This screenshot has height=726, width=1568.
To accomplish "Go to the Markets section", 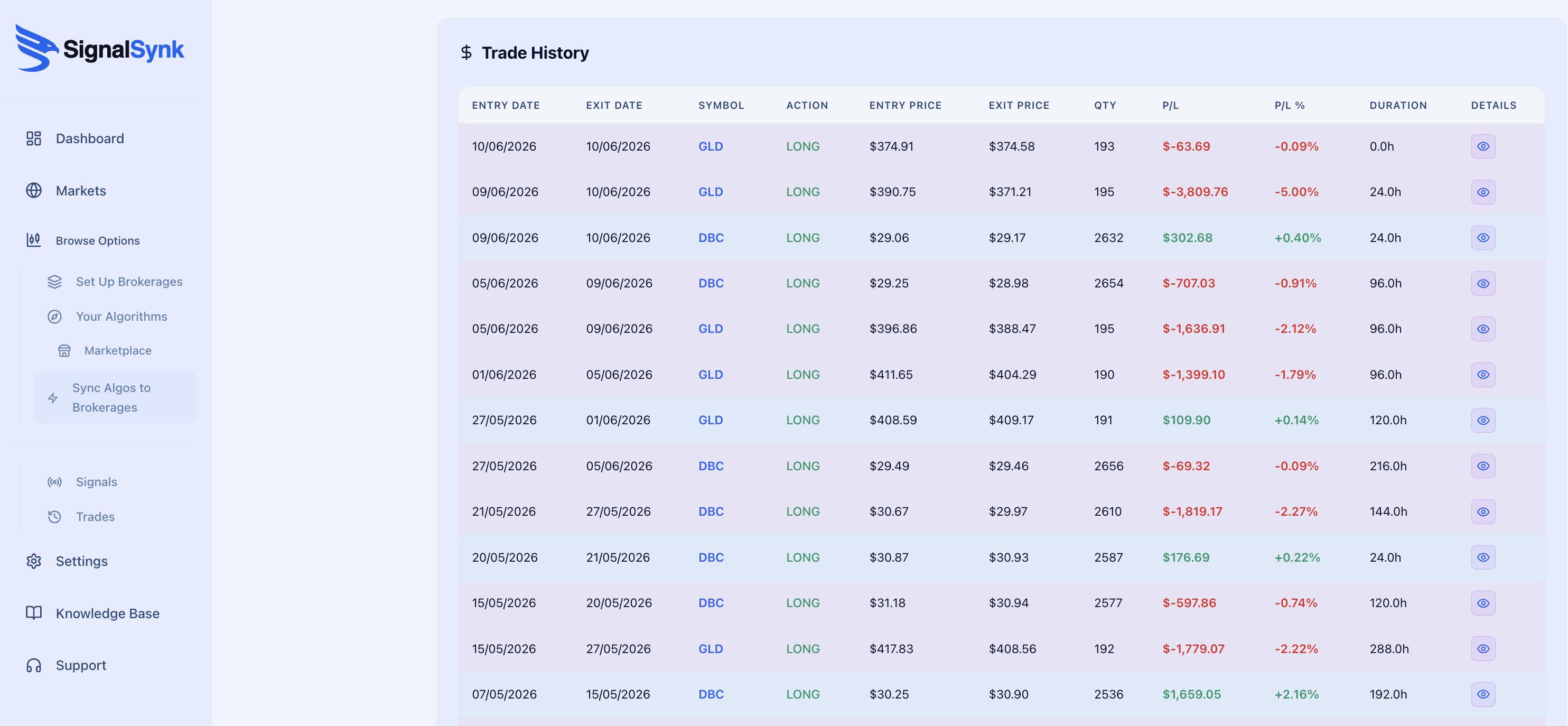I will click(81, 190).
